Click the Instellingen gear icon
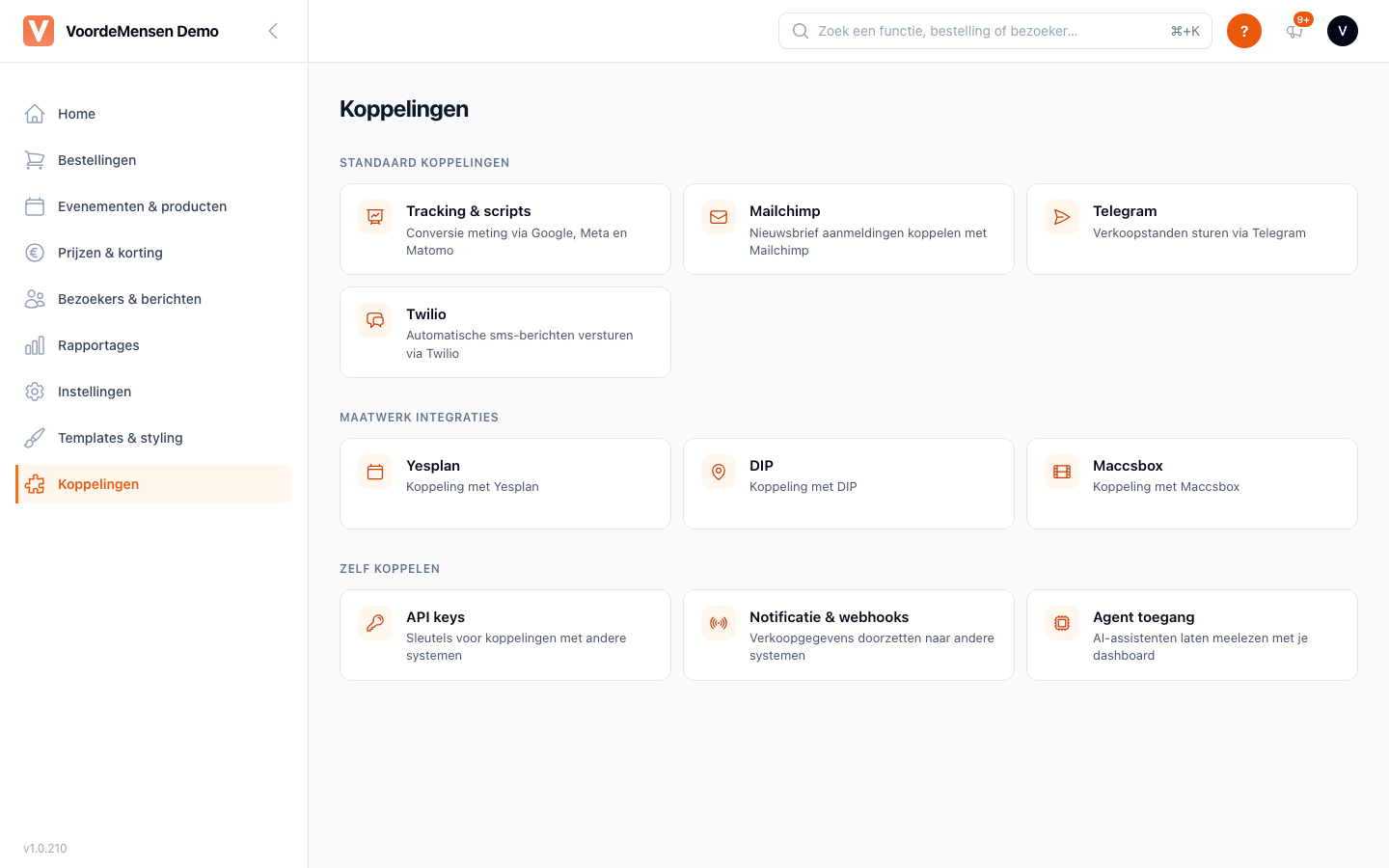The height and width of the screenshot is (868, 1389). (x=35, y=392)
